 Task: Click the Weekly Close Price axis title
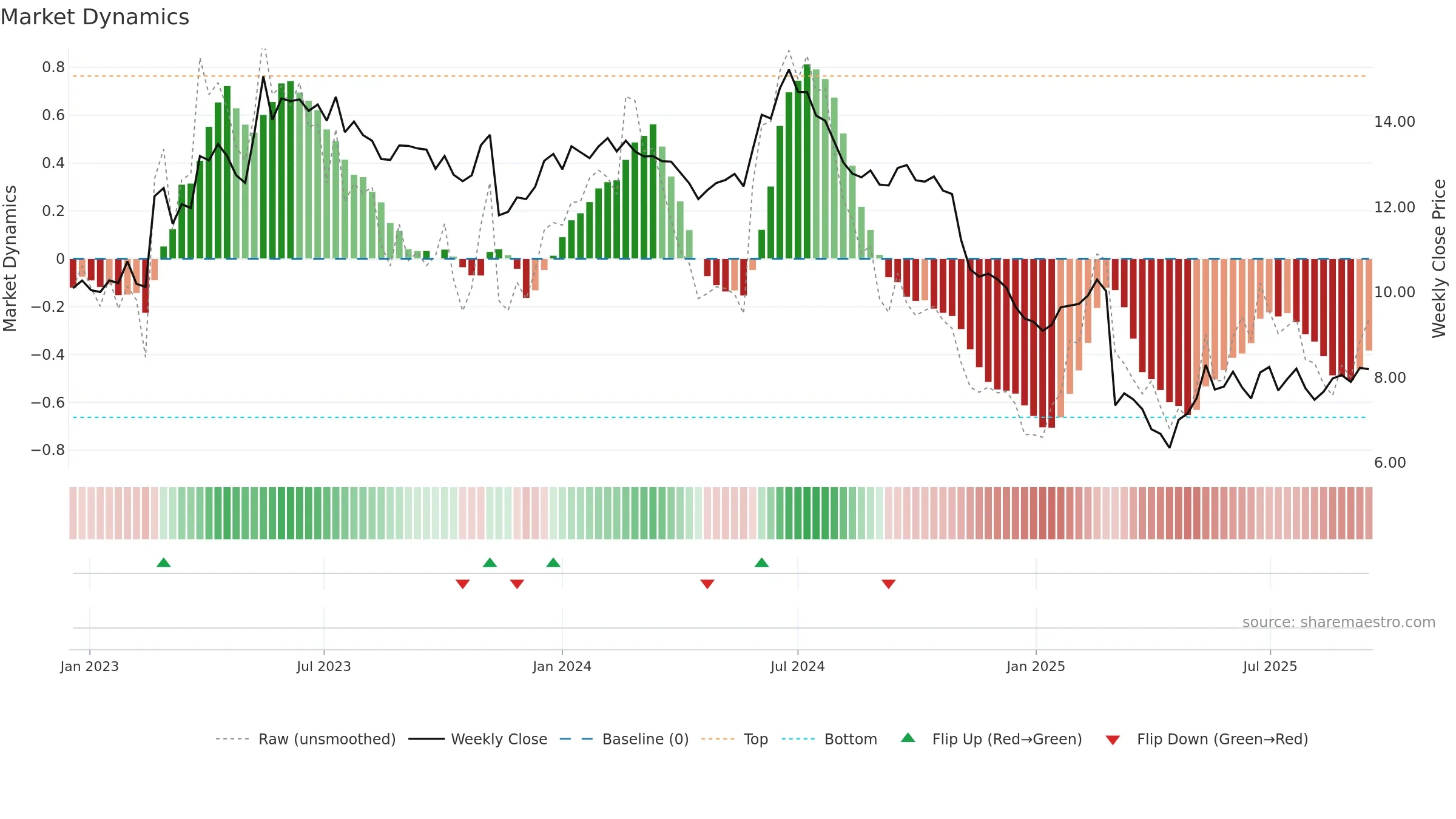tap(1439, 258)
